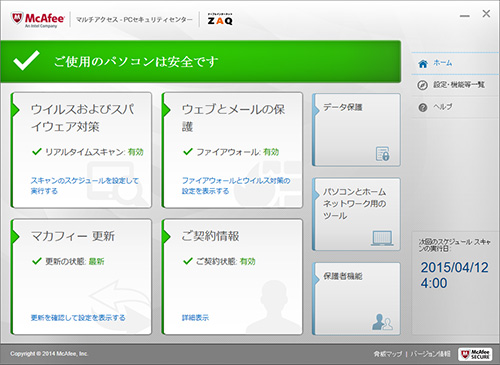Open the 詳細表示 link
The width and height of the screenshot is (500, 365).
click(x=195, y=318)
